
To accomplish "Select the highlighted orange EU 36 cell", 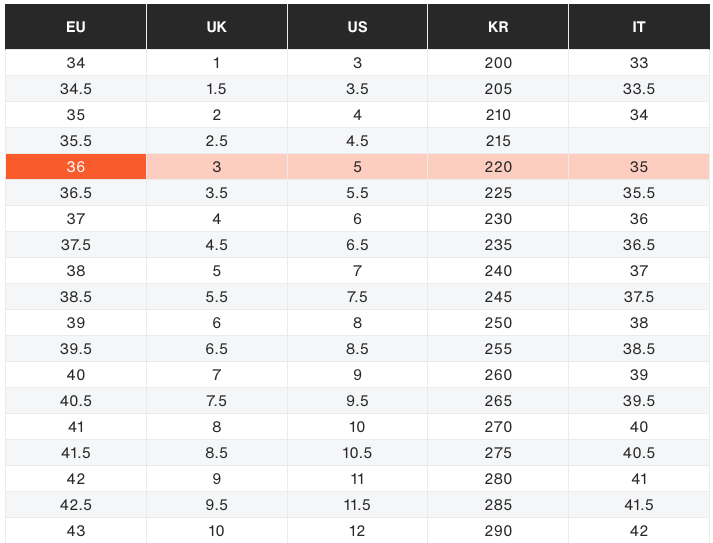I will pos(76,167).
